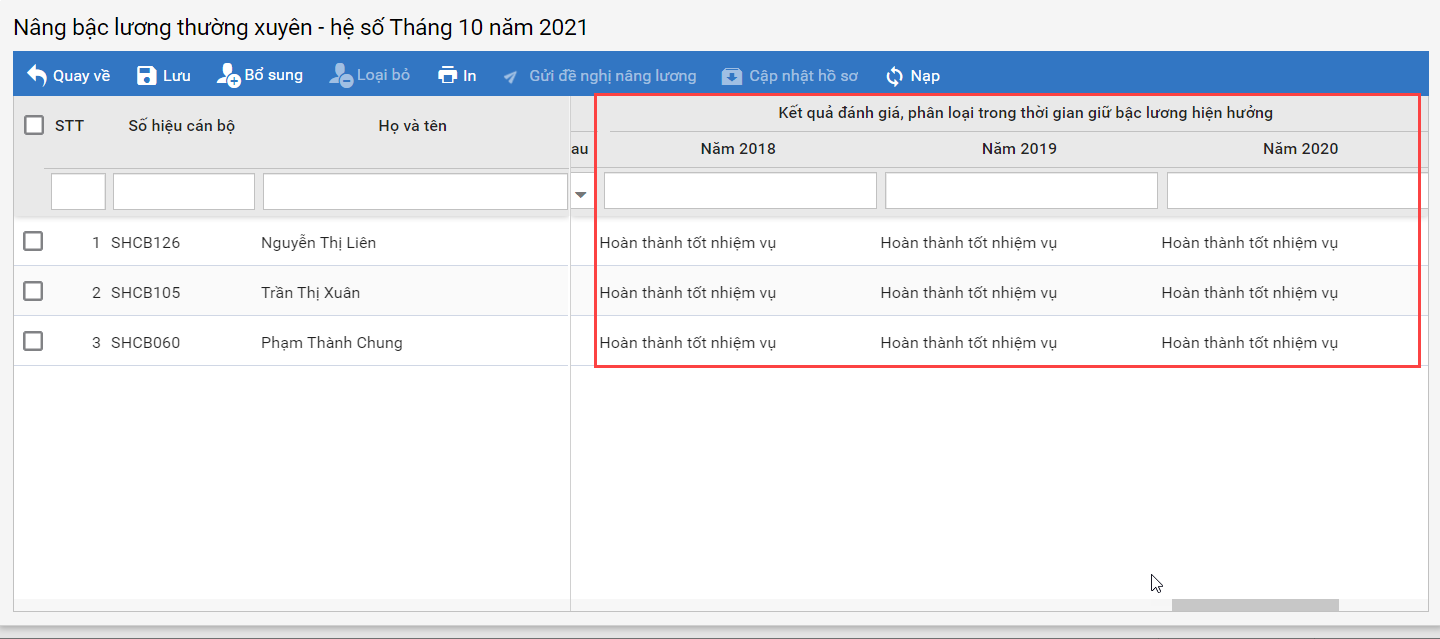Toggle the select-all checkbox in header
The height and width of the screenshot is (639, 1440).
pyautogui.click(x=34, y=125)
